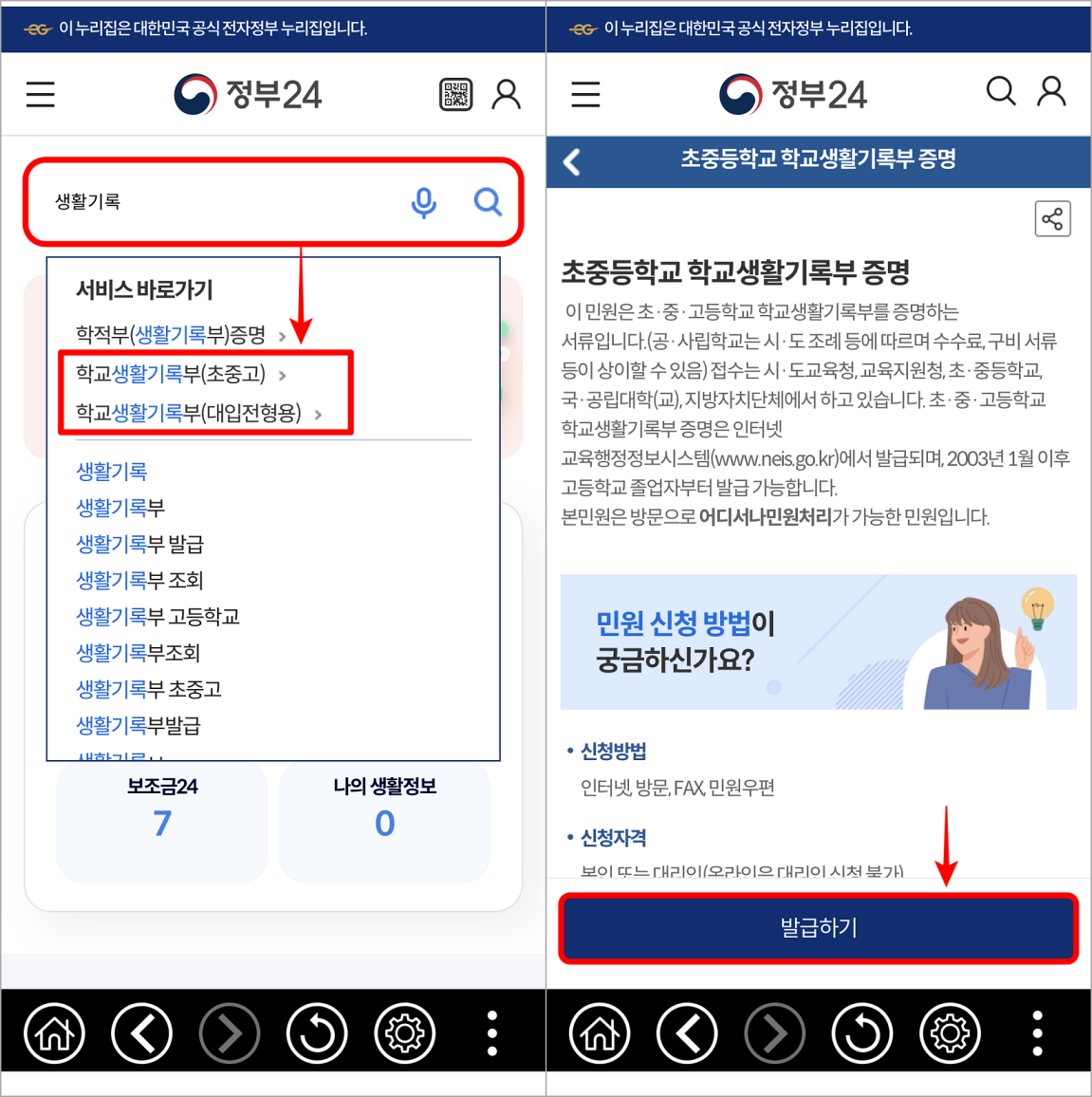Open the hamburger menu
Image resolution: width=1092 pixels, height=1097 pixels.
click(40, 94)
